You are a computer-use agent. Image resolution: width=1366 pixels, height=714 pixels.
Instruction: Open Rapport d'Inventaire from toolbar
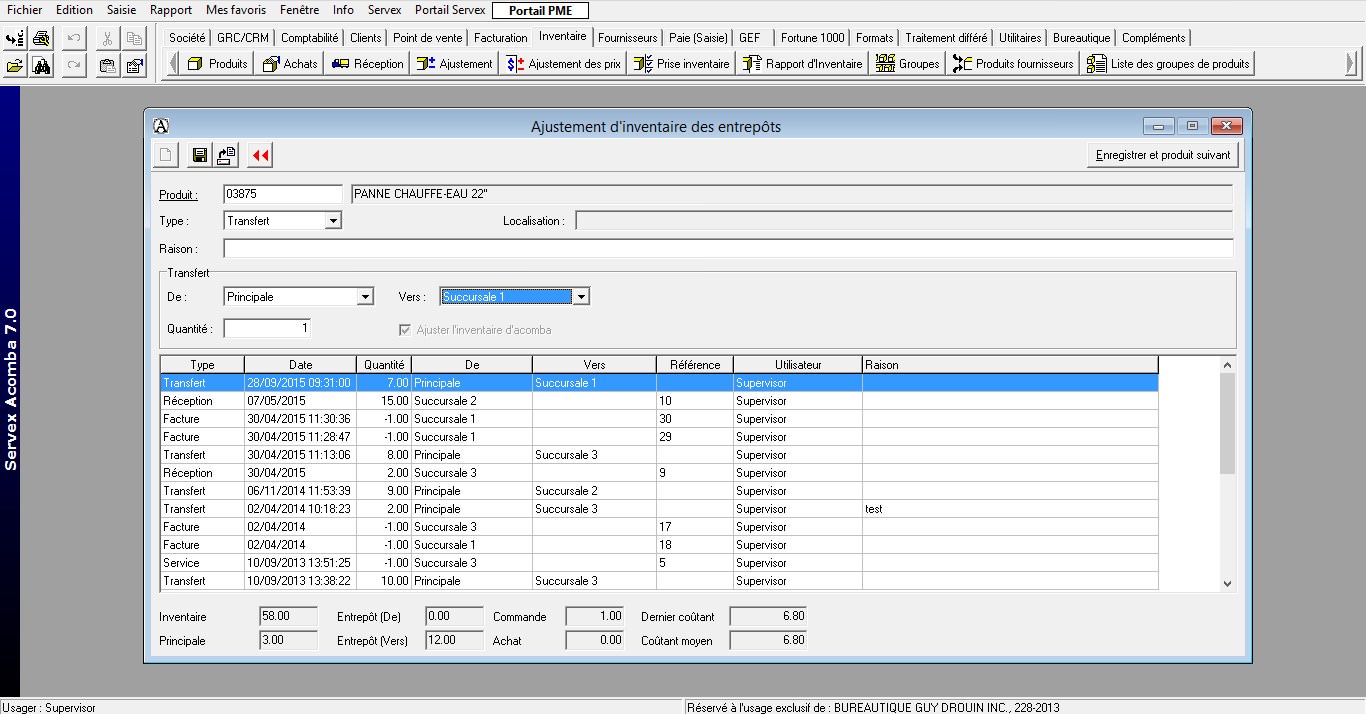(802, 64)
